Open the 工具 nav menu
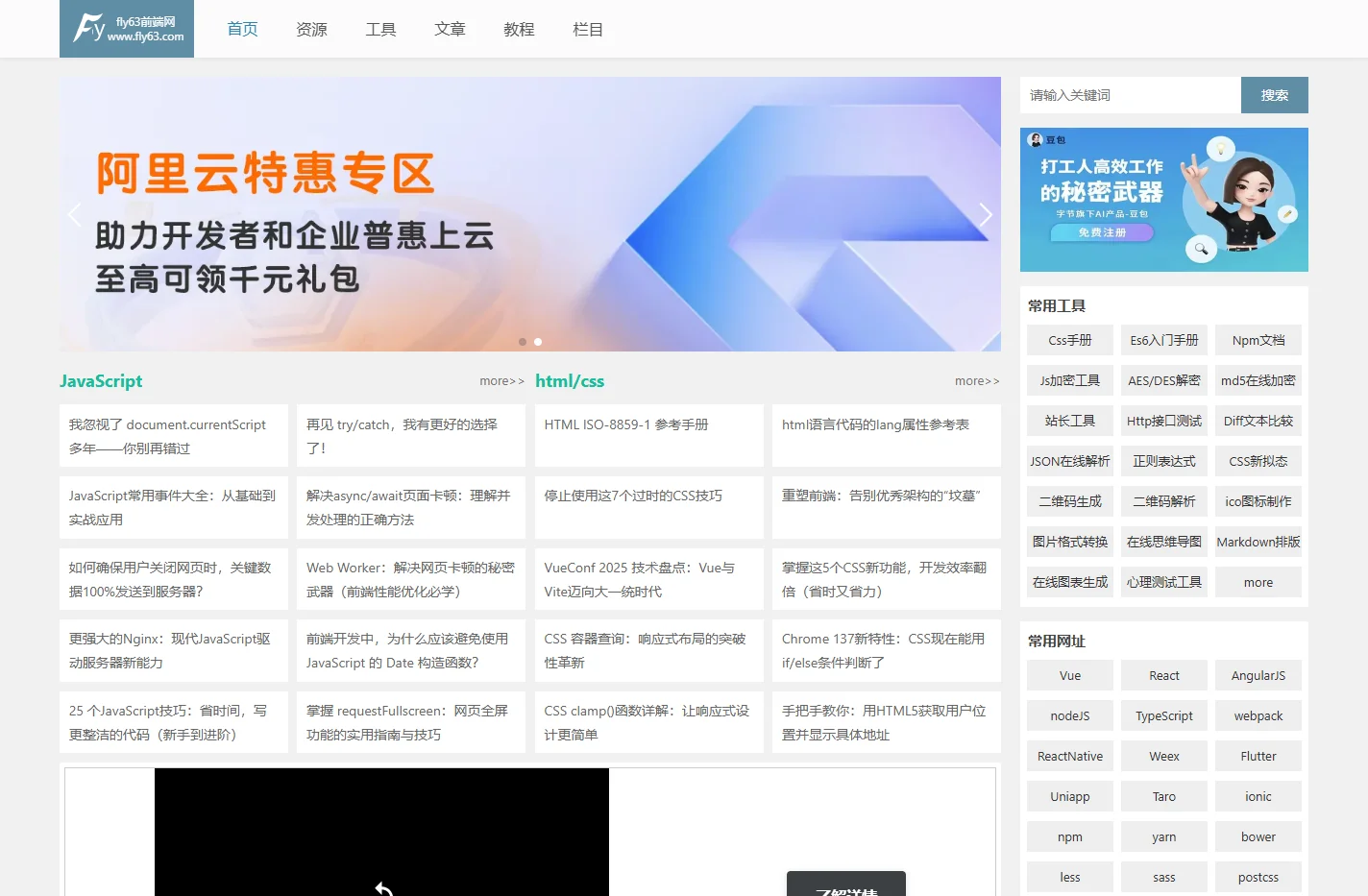 [x=380, y=29]
